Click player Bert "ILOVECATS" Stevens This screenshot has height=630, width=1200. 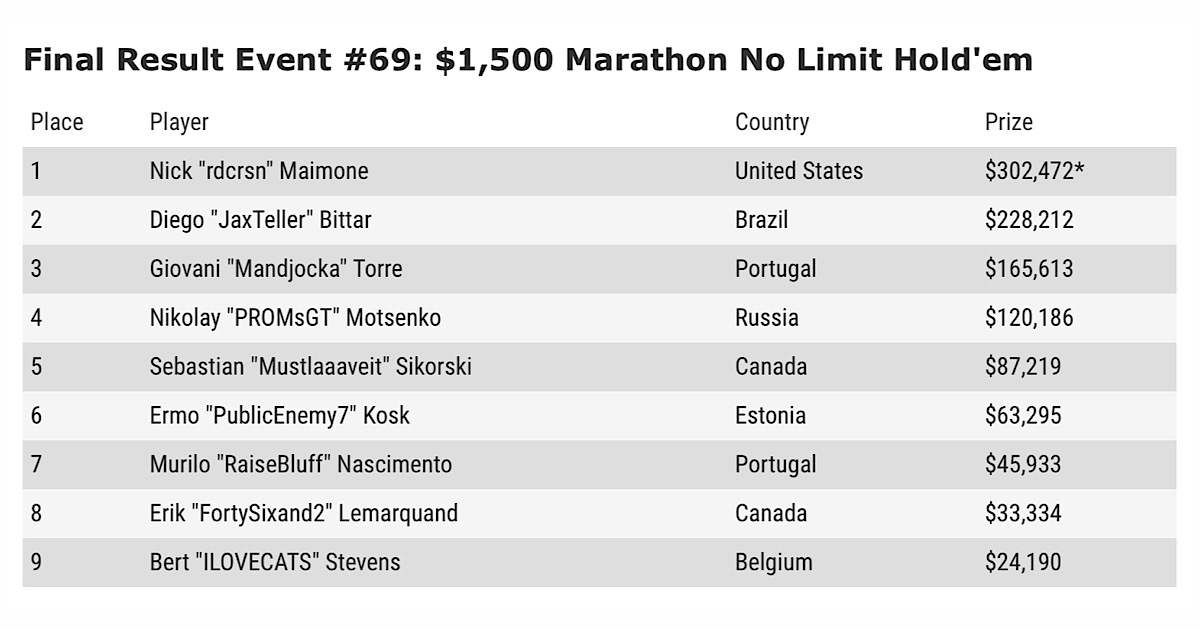tap(274, 563)
